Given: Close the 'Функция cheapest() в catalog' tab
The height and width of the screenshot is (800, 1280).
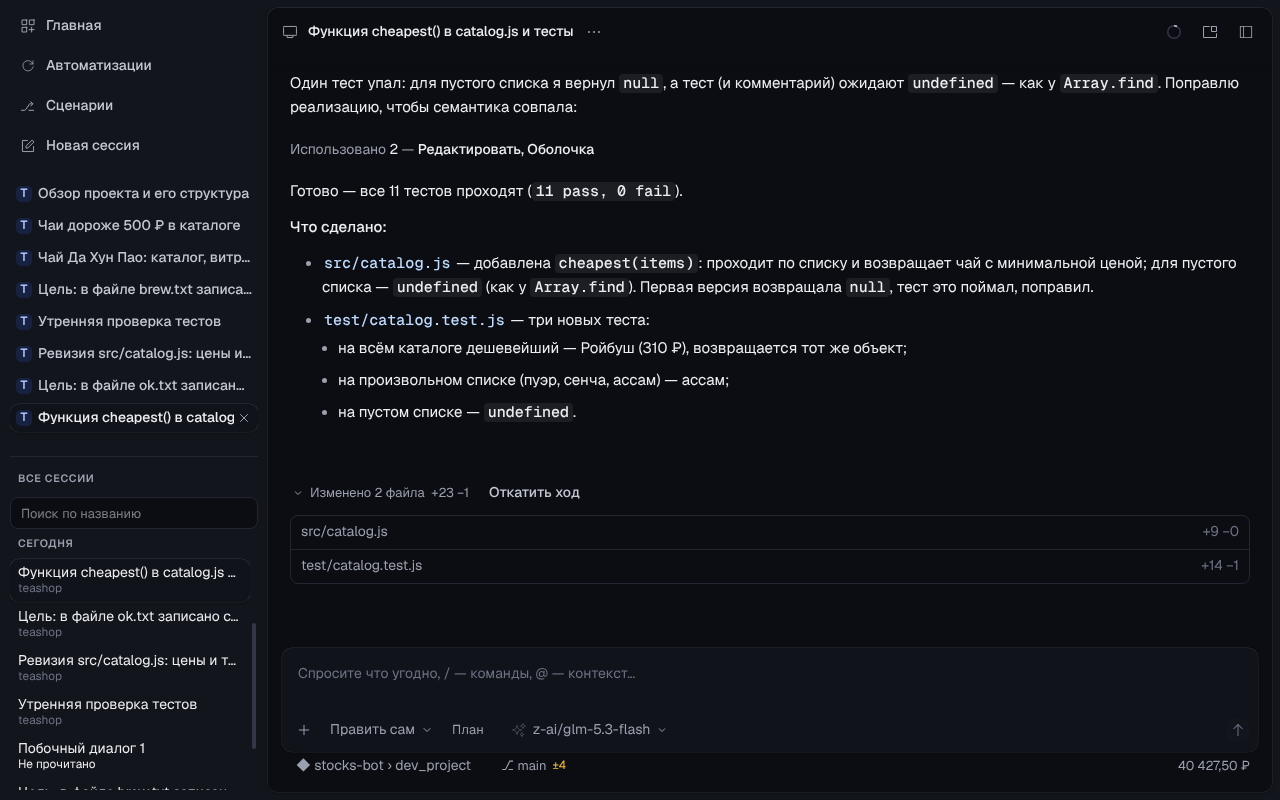Looking at the screenshot, I should 244,418.
